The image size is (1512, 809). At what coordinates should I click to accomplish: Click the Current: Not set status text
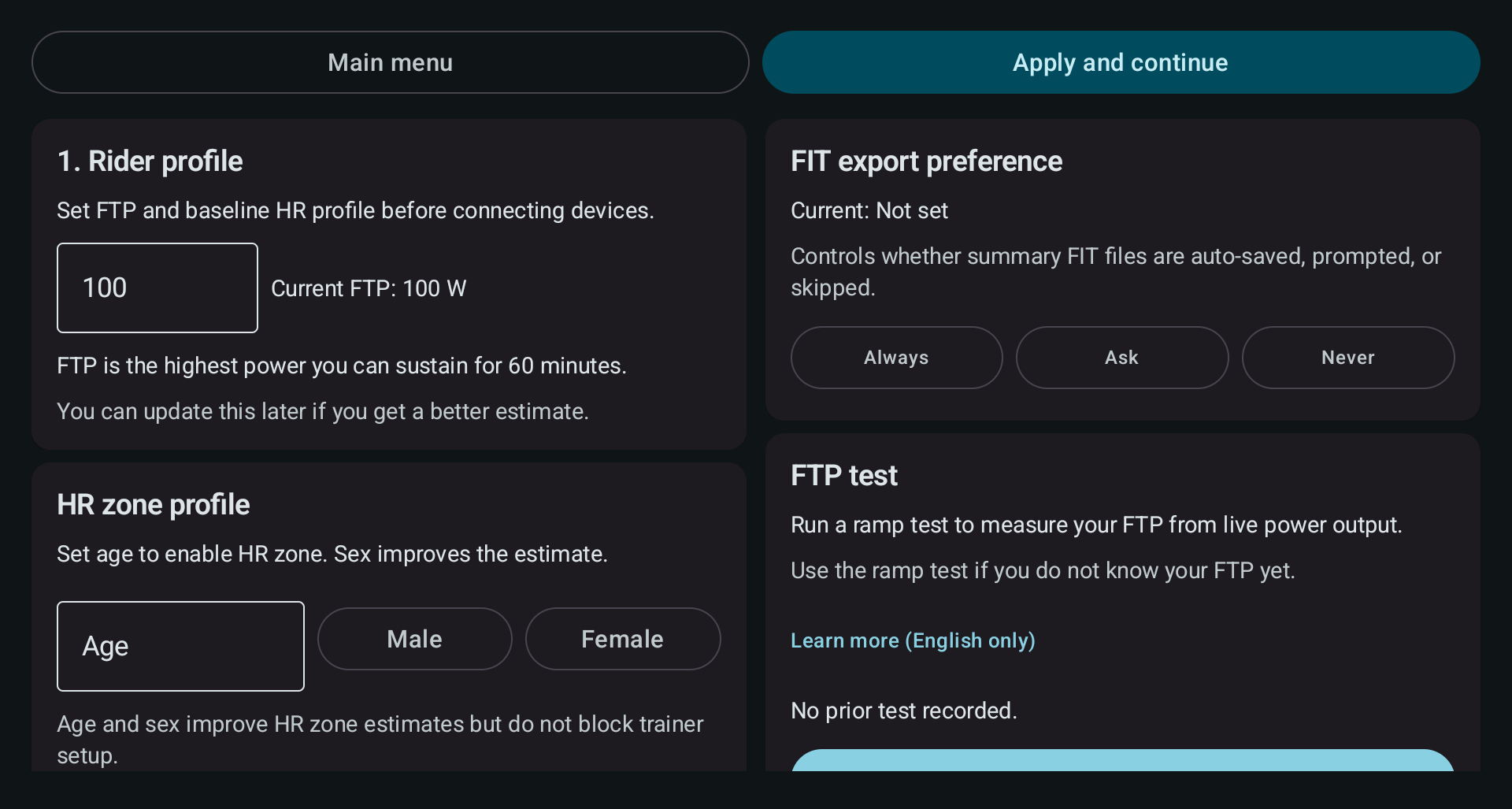(x=869, y=210)
